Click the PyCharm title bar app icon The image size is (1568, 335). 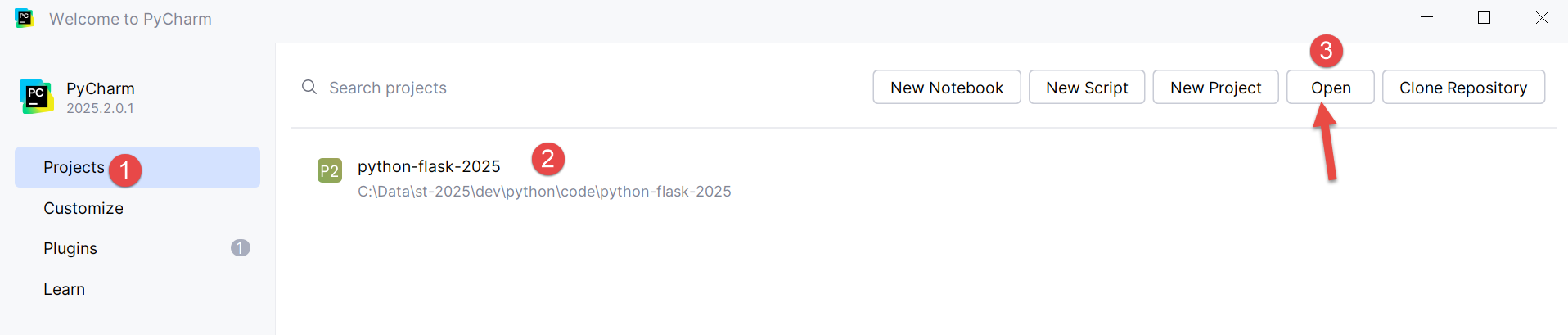coord(25,18)
